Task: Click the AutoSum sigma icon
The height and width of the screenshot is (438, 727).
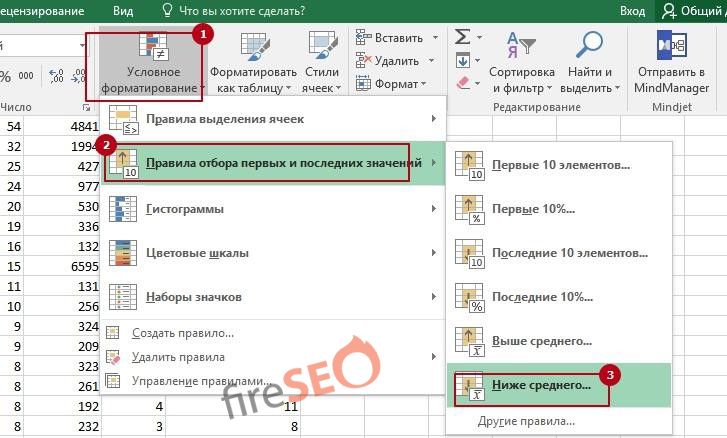Action: coord(461,37)
